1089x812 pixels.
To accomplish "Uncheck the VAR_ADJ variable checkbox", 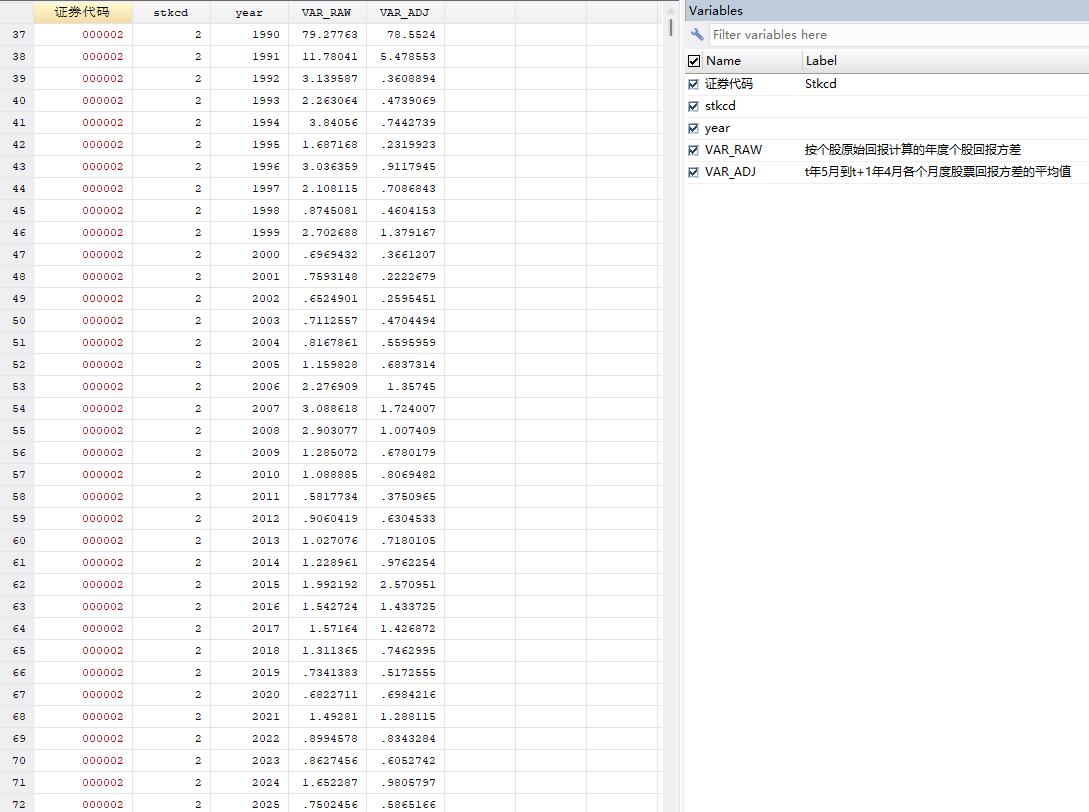I will click(x=693, y=172).
